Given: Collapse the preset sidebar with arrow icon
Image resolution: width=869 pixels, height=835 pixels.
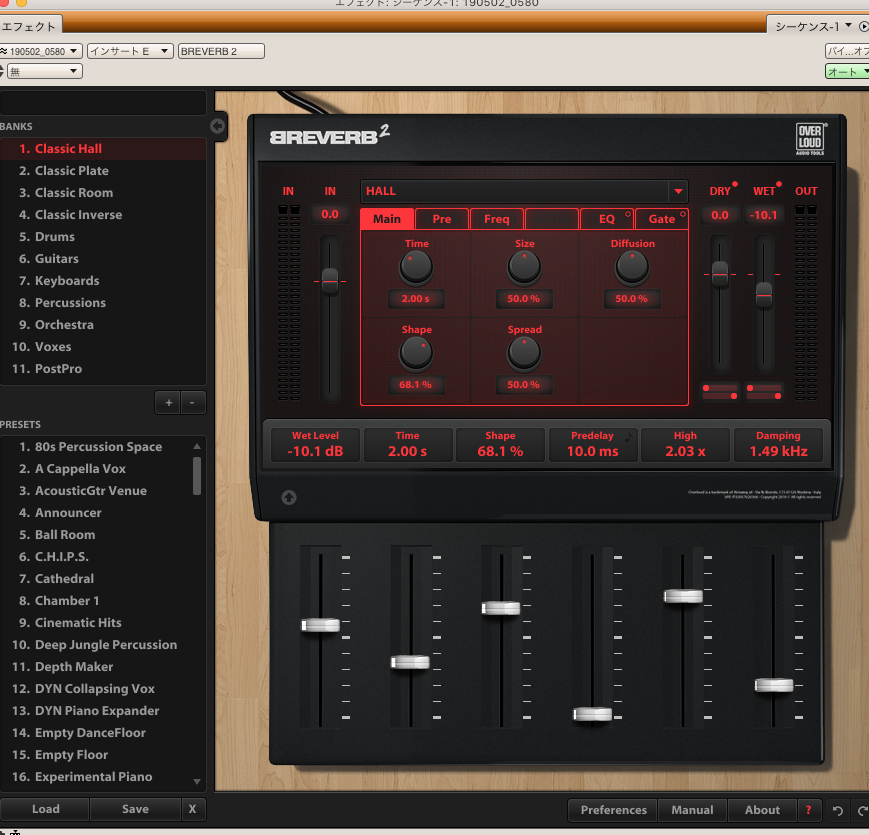Looking at the screenshot, I should [x=217, y=126].
